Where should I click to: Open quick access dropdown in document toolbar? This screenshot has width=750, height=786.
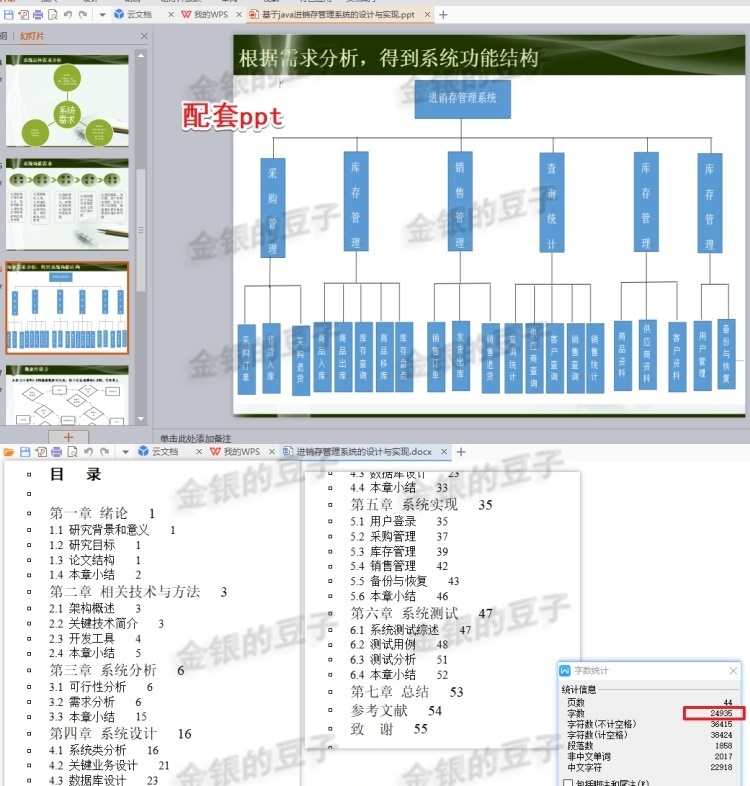coord(125,452)
